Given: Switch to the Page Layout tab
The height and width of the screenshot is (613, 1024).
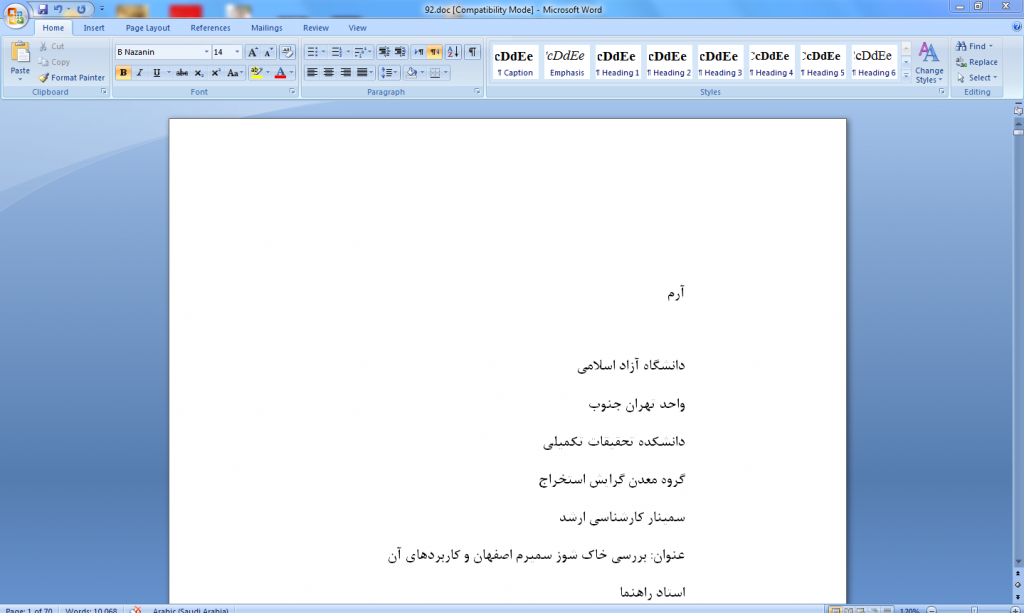Looking at the screenshot, I should [147, 28].
